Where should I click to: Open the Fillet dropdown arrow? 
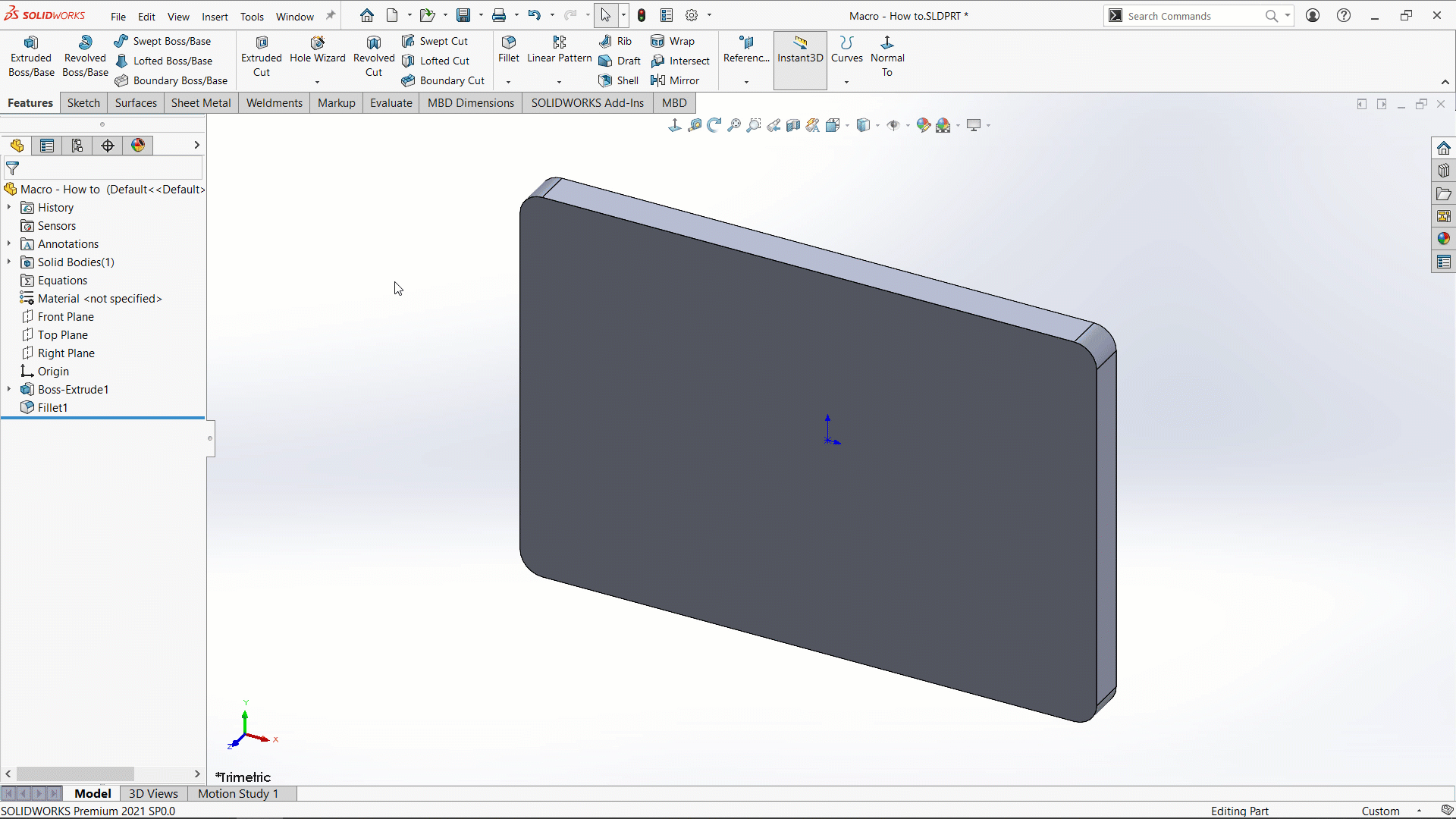(508, 81)
